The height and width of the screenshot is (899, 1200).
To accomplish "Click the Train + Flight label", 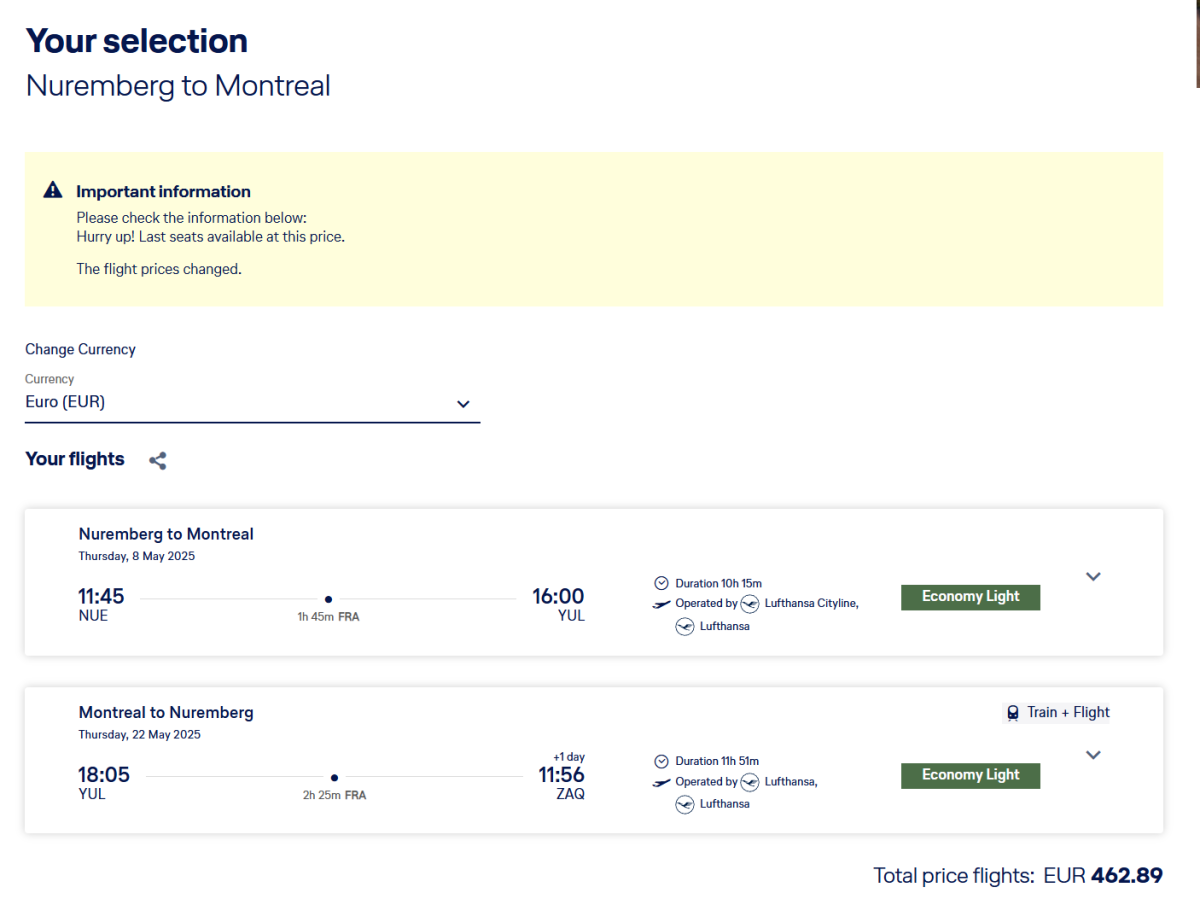I will point(1067,713).
